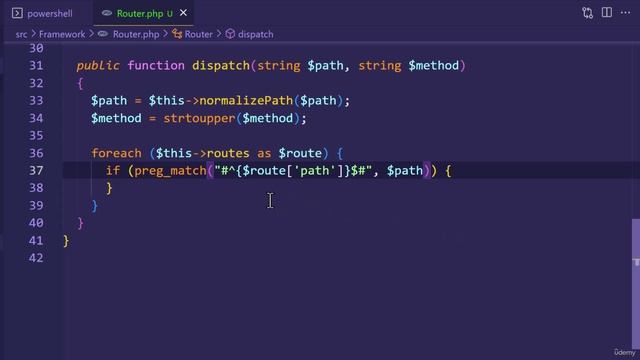Split the editor to the right
Screen dimensions: 640x360
tap(607, 13)
